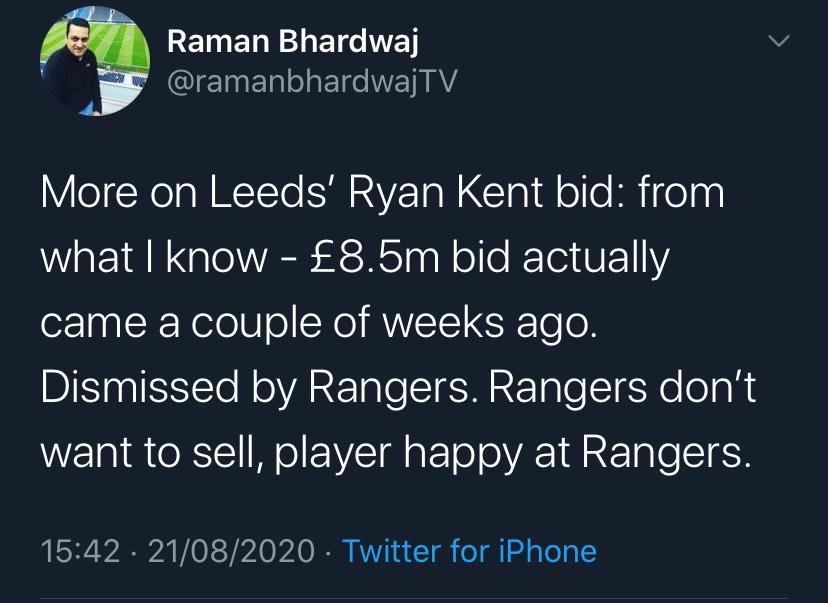Click the divider line beneath the tweet timestamp

click(414, 599)
